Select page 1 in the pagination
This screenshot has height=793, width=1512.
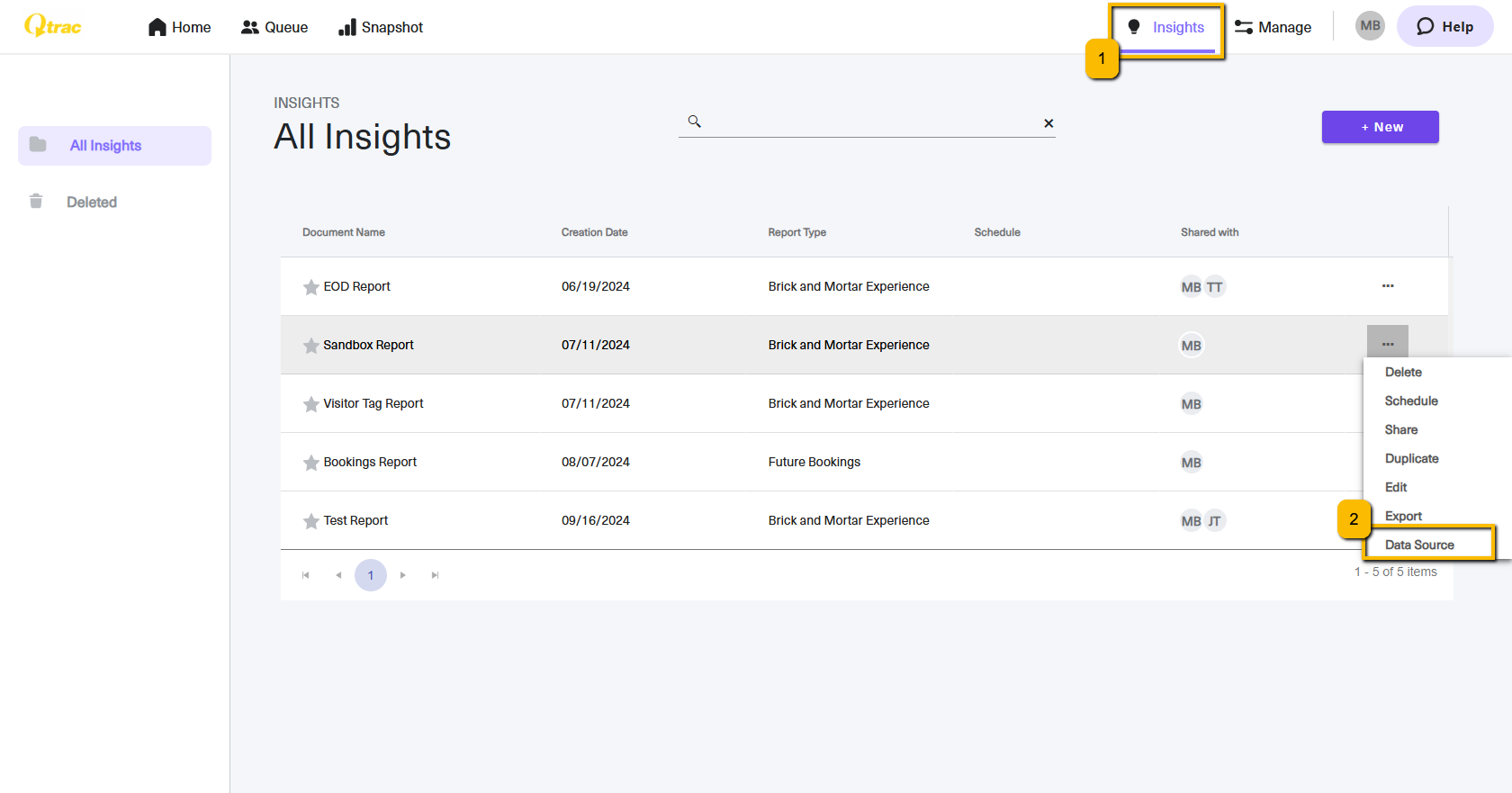pos(371,575)
